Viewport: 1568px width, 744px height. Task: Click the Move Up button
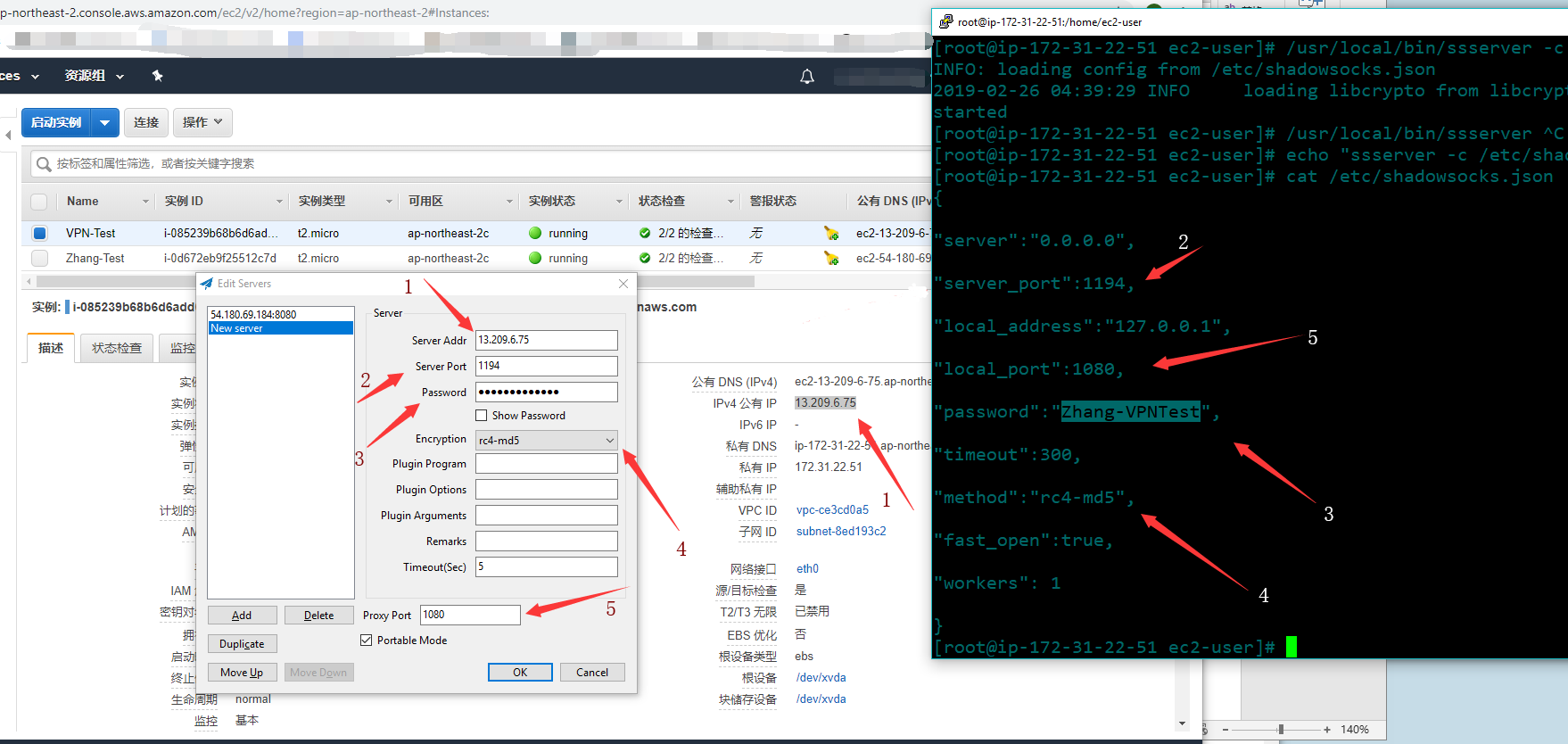click(242, 673)
